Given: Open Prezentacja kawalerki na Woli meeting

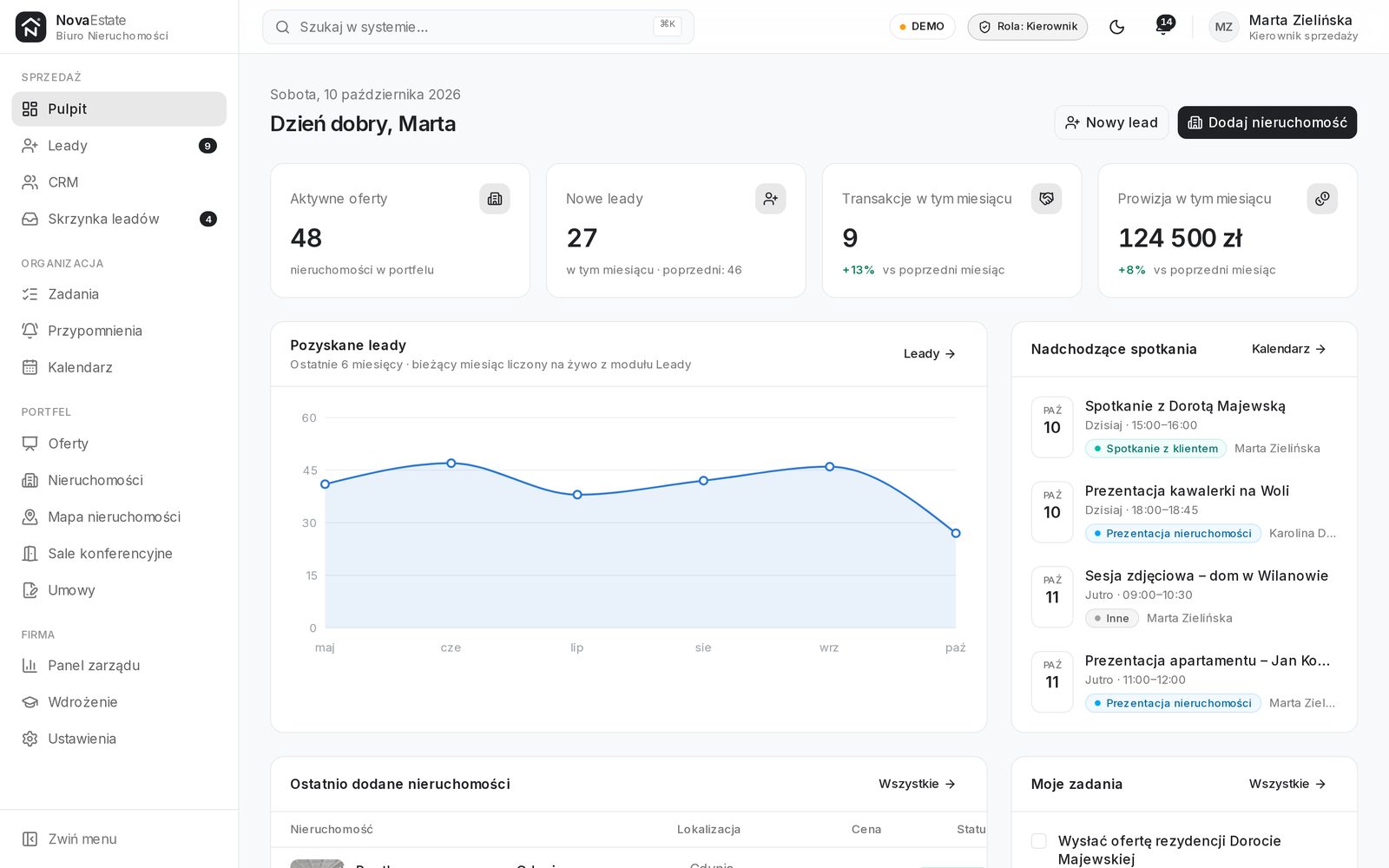Looking at the screenshot, I should (x=1184, y=512).
